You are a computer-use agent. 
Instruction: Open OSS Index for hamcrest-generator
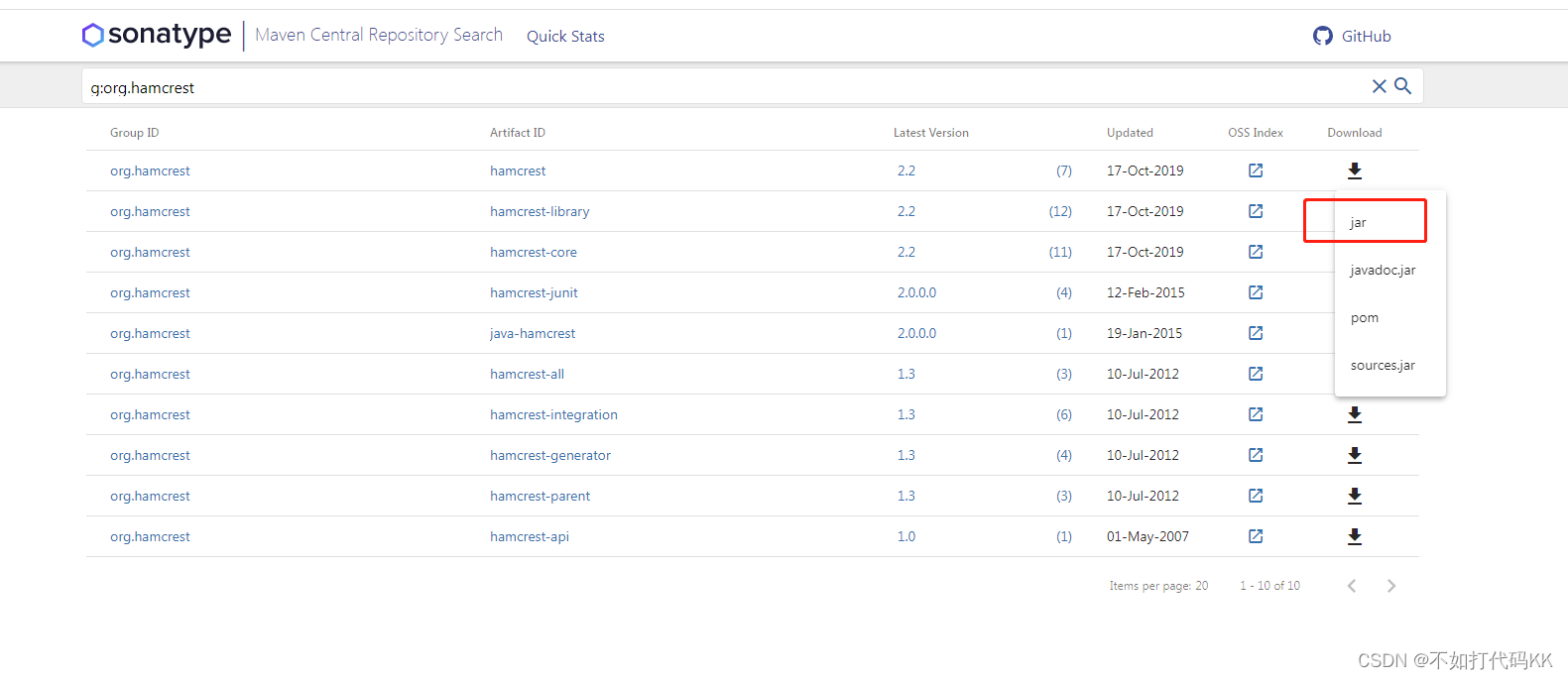click(1256, 455)
